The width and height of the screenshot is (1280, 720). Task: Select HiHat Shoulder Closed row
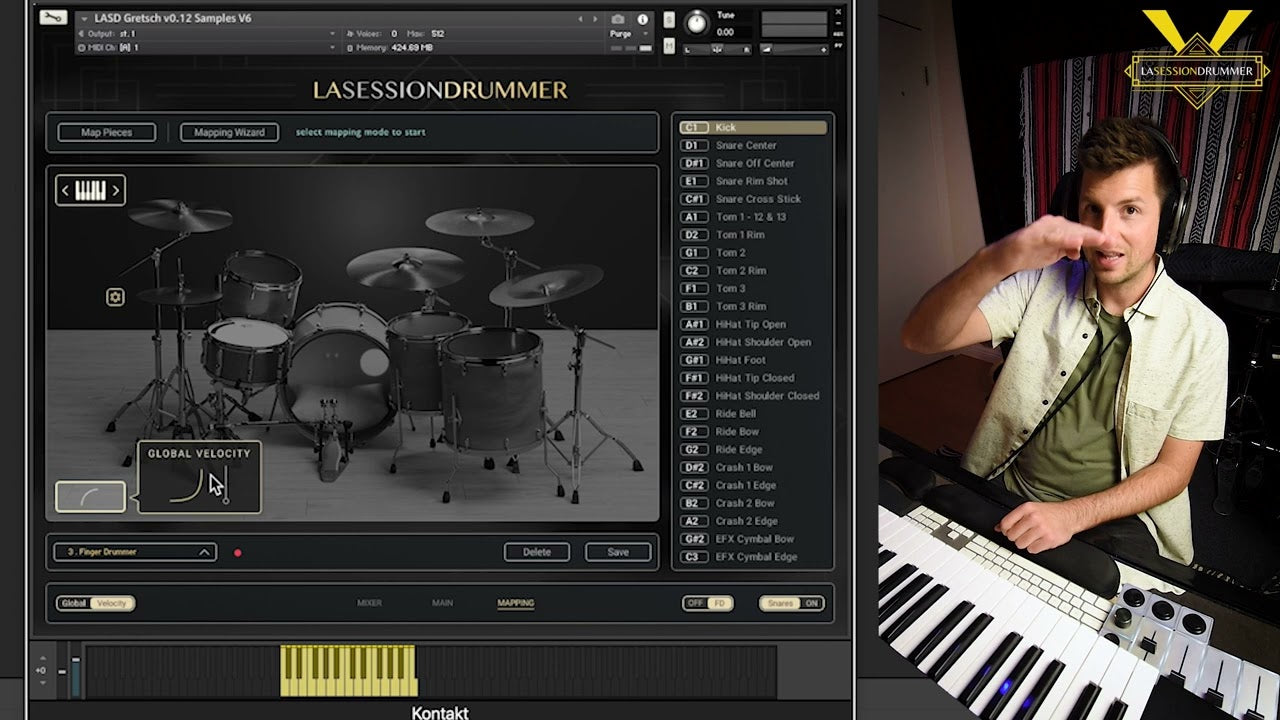753,396
